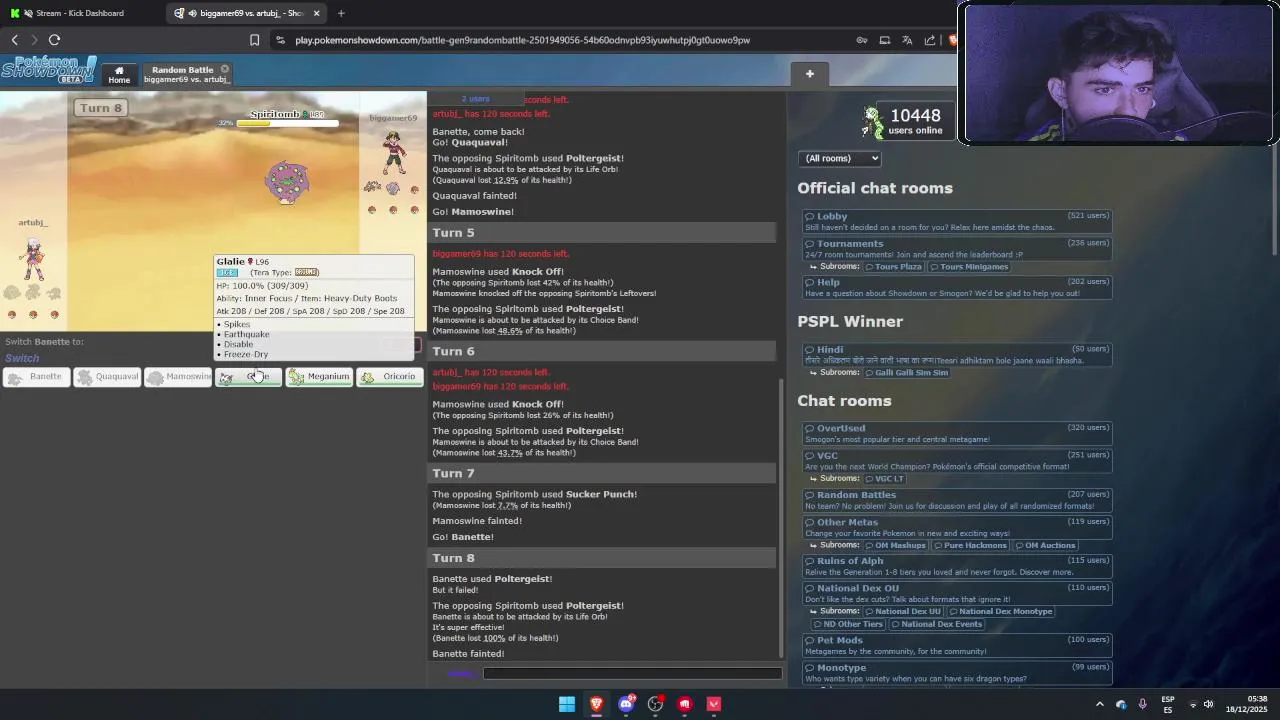Open the VGC LT subroom
Viewport: 1280px width, 720px height.
pos(884,479)
